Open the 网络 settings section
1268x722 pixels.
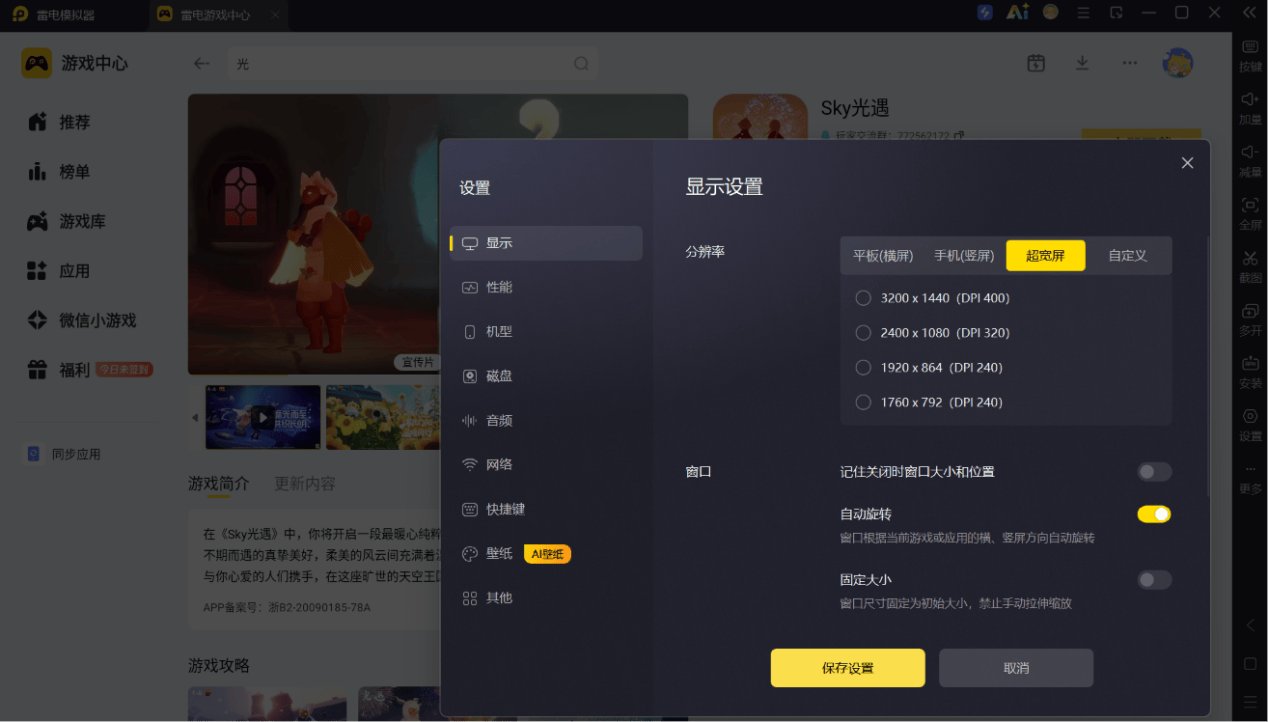point(546,464)
